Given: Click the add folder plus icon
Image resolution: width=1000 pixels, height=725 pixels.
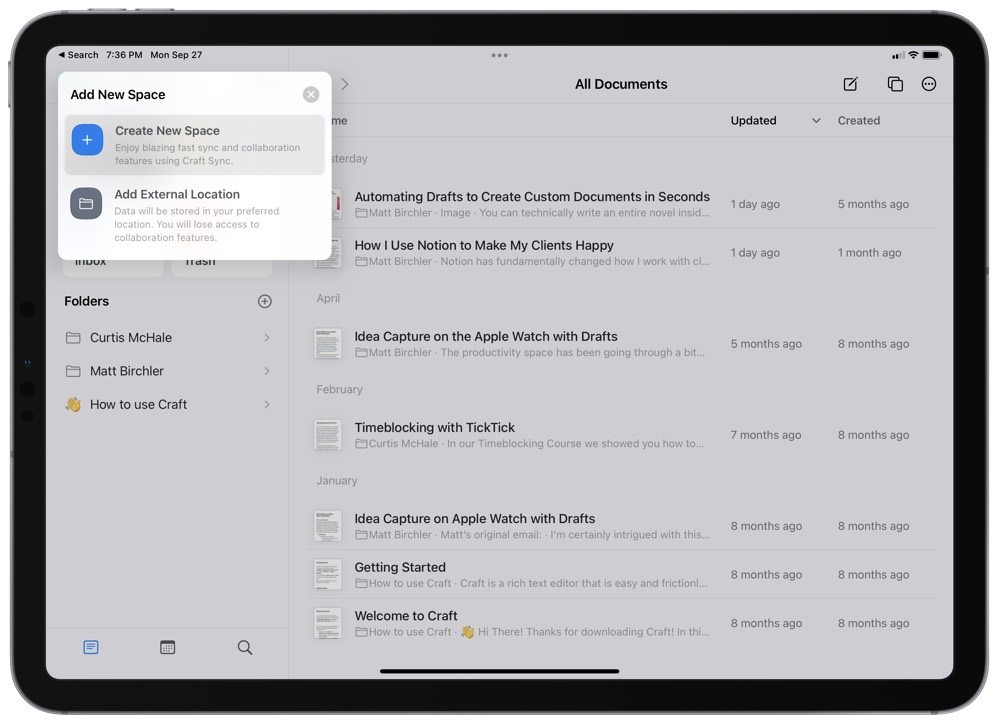Looking at the screenshot, I should pyautogui.click(x=265, y=301).
